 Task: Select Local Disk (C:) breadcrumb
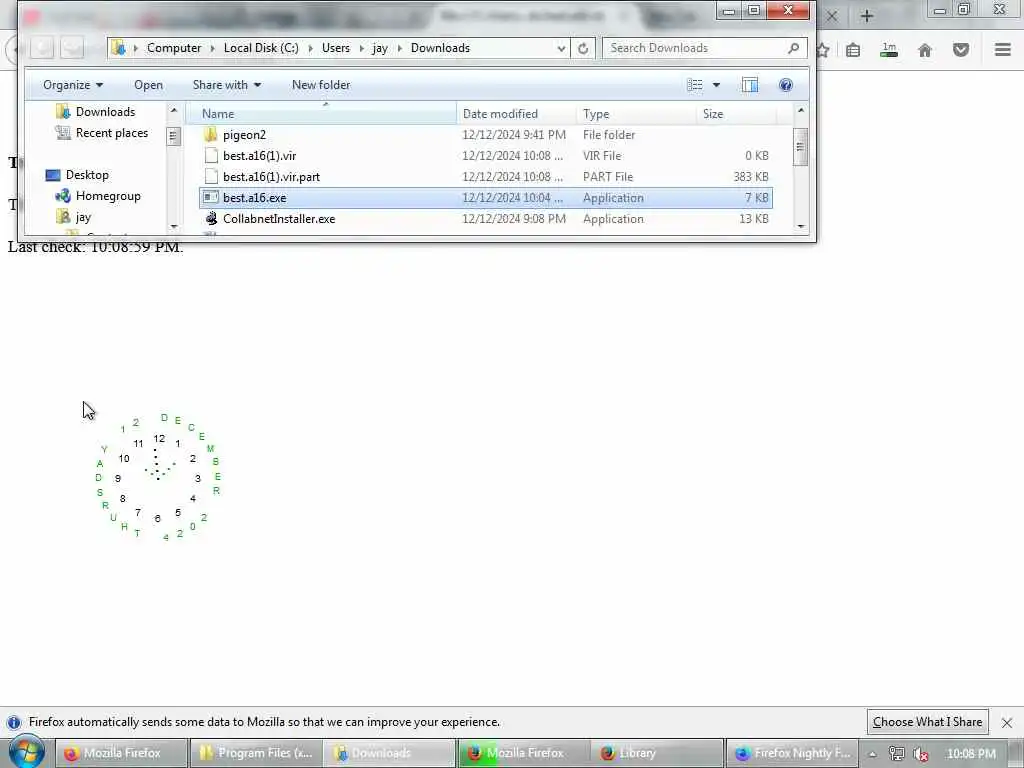[261, 48]
